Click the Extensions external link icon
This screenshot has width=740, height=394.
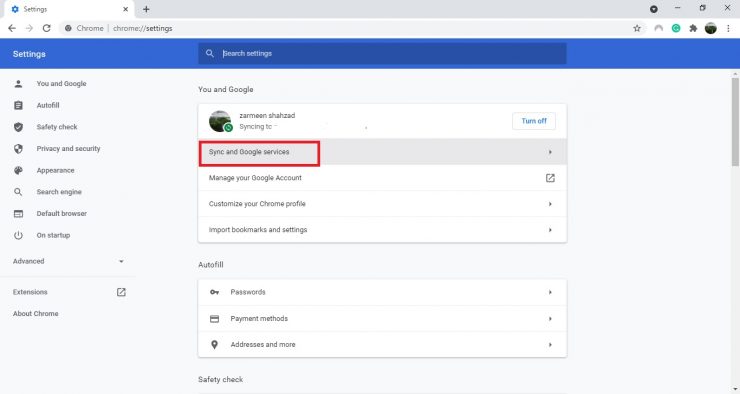click(121, 292)
